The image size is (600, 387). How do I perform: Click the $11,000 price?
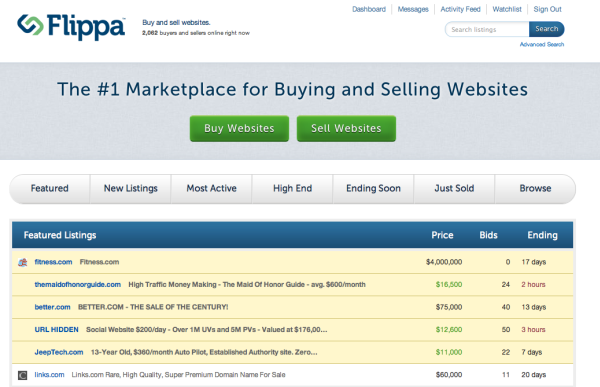tap(449, 352)
